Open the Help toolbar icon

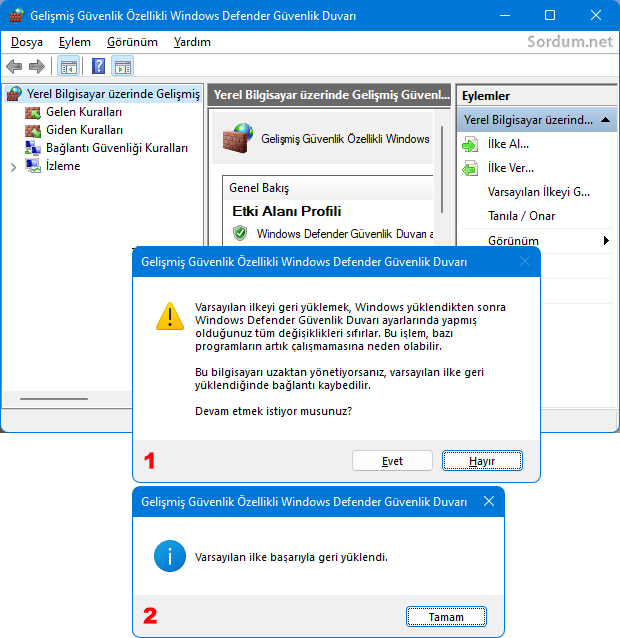pyautogui.click(x=98, y=66)
